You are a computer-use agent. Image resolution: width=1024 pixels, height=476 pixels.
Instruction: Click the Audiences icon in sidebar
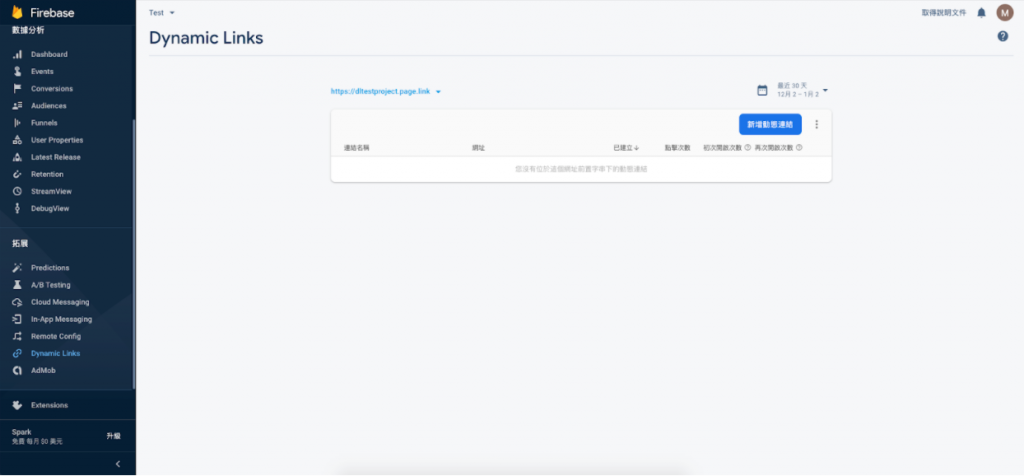click(x=18, y=106)
